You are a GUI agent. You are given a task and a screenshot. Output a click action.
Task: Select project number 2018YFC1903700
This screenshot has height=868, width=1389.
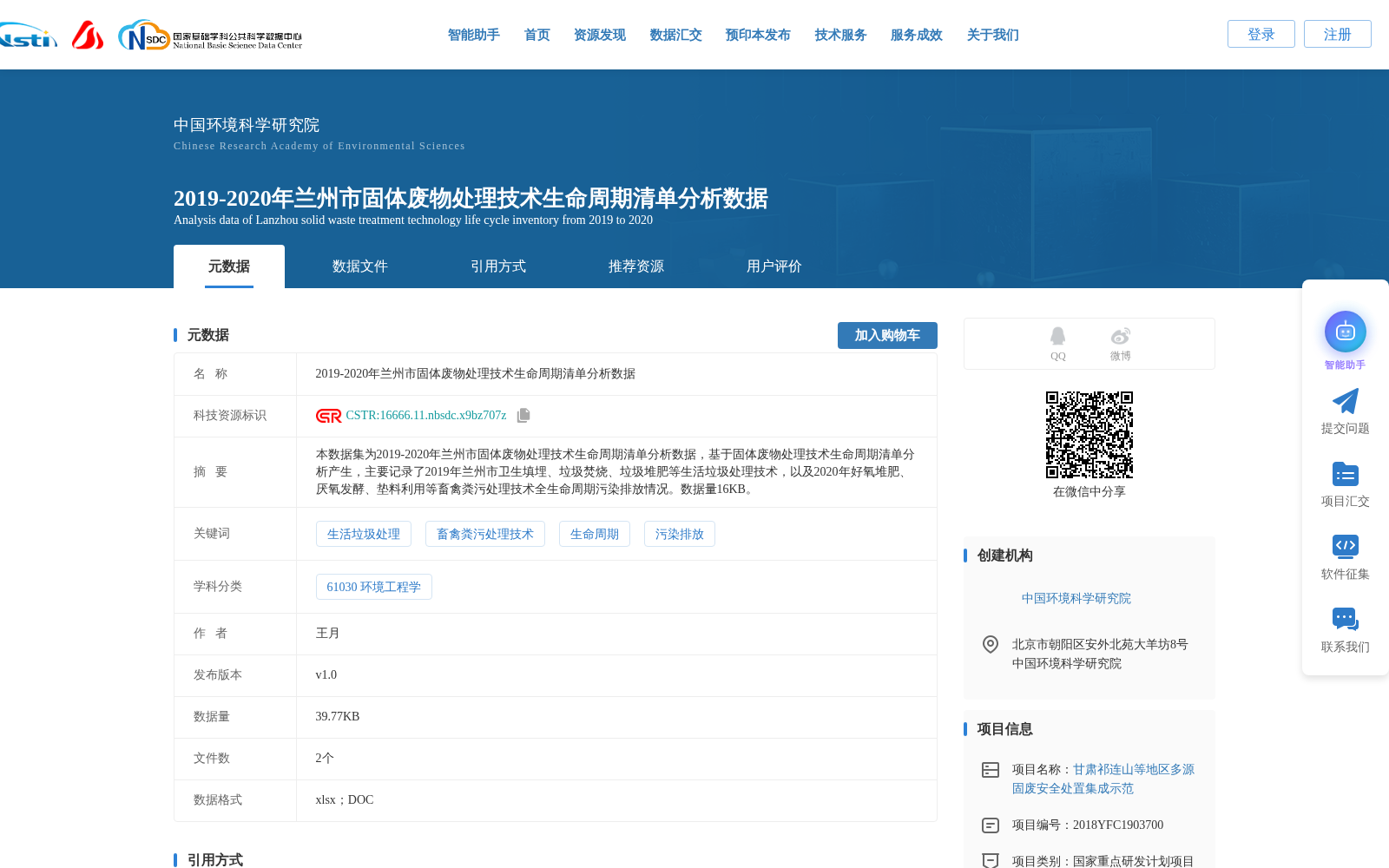1118,825
